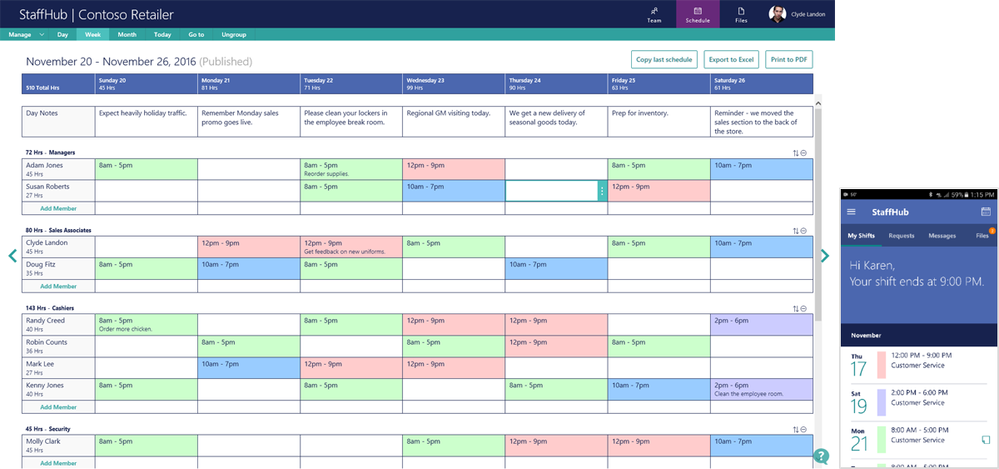999x469 pixels.
Task: Open the help question mark bubble
Action: [821, 456]
